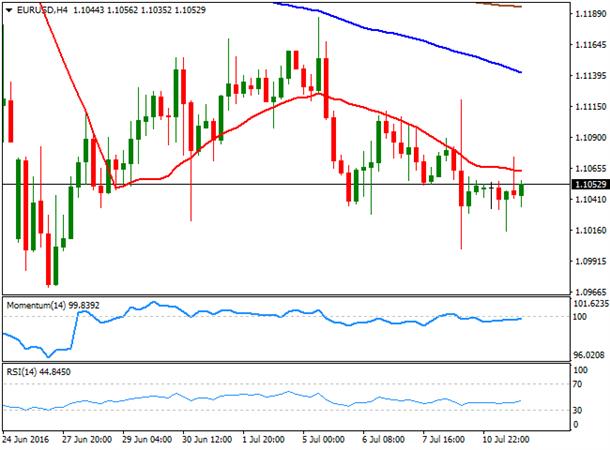The image size is (610, 450).
Task: Click the EURUSD,H4 chart title text
Action: (42, 10)
